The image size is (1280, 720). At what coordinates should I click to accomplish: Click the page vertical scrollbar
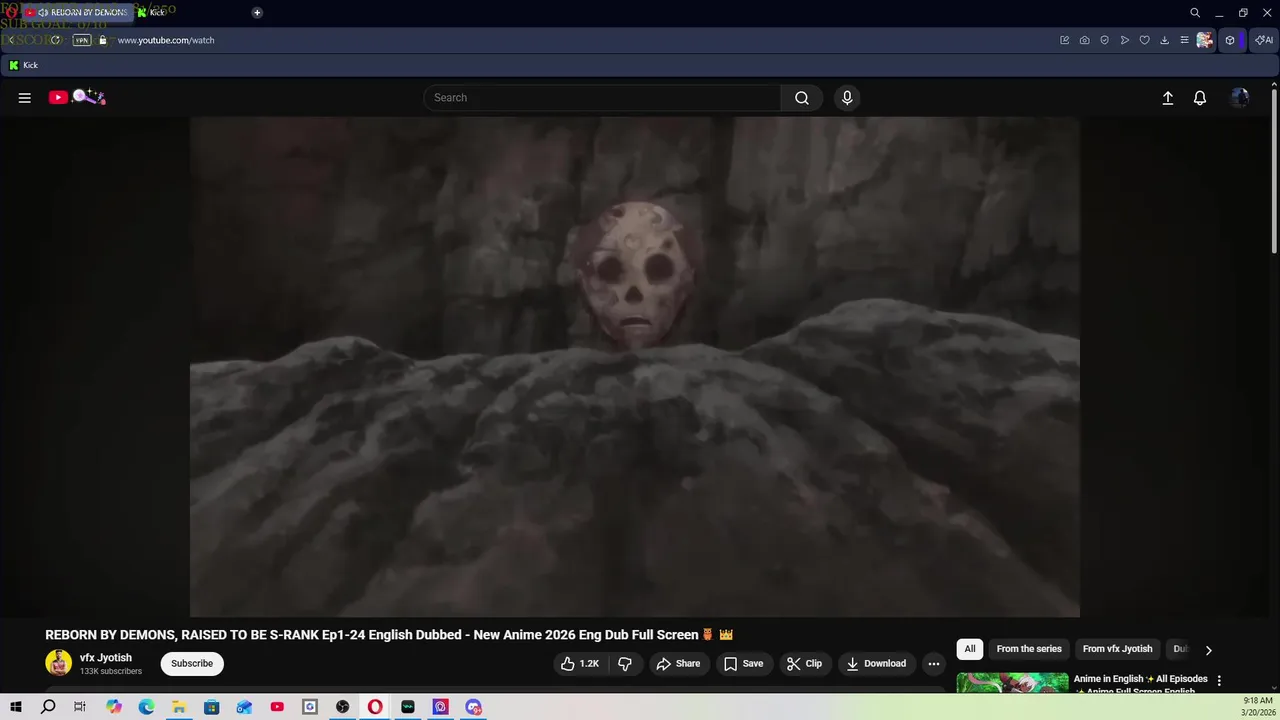coord(1274,170)
